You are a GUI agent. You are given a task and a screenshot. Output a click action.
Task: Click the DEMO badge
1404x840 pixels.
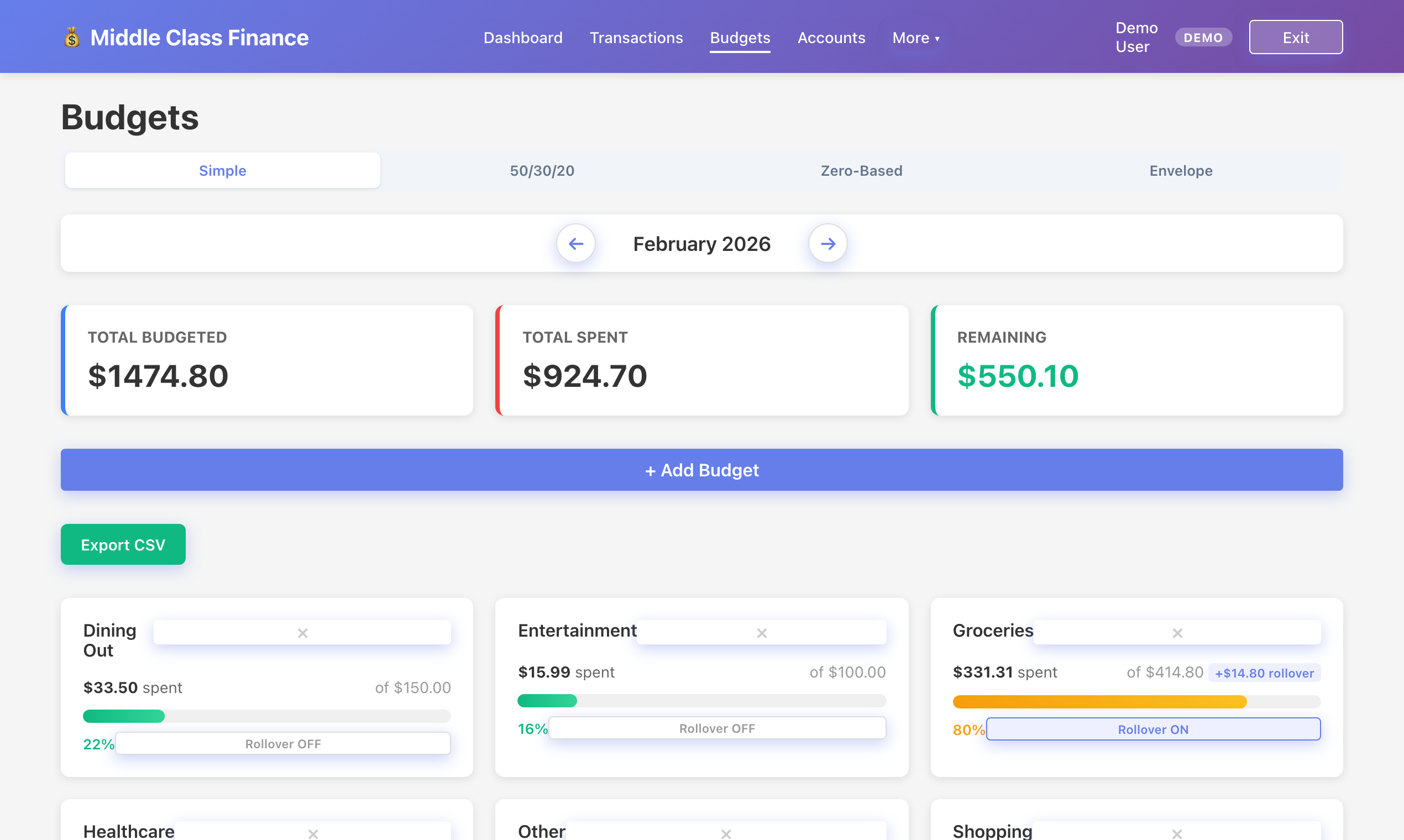pos(1203,38)
